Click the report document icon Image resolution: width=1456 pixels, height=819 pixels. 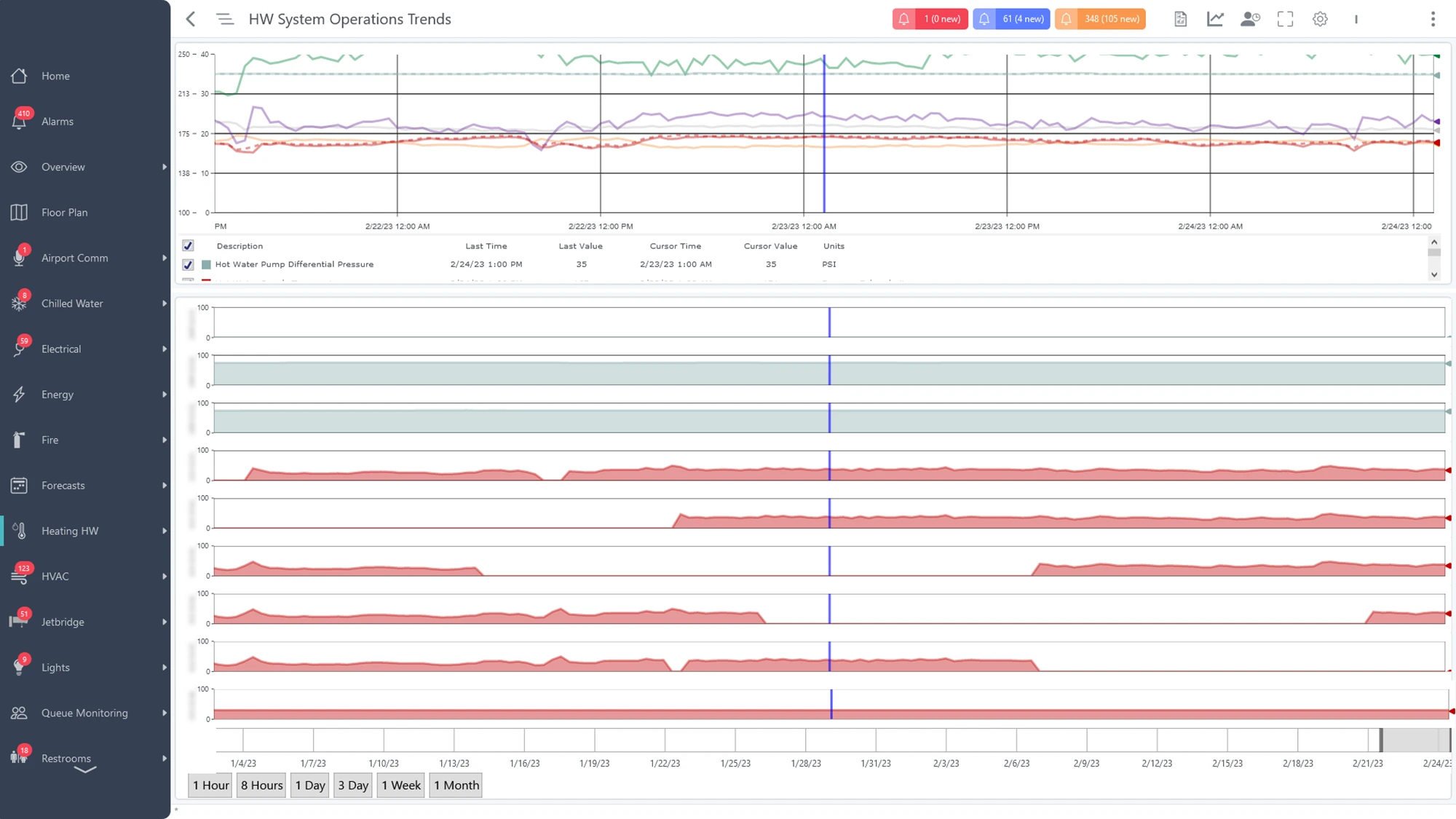pyautogui.click(x=1181, y=19)
